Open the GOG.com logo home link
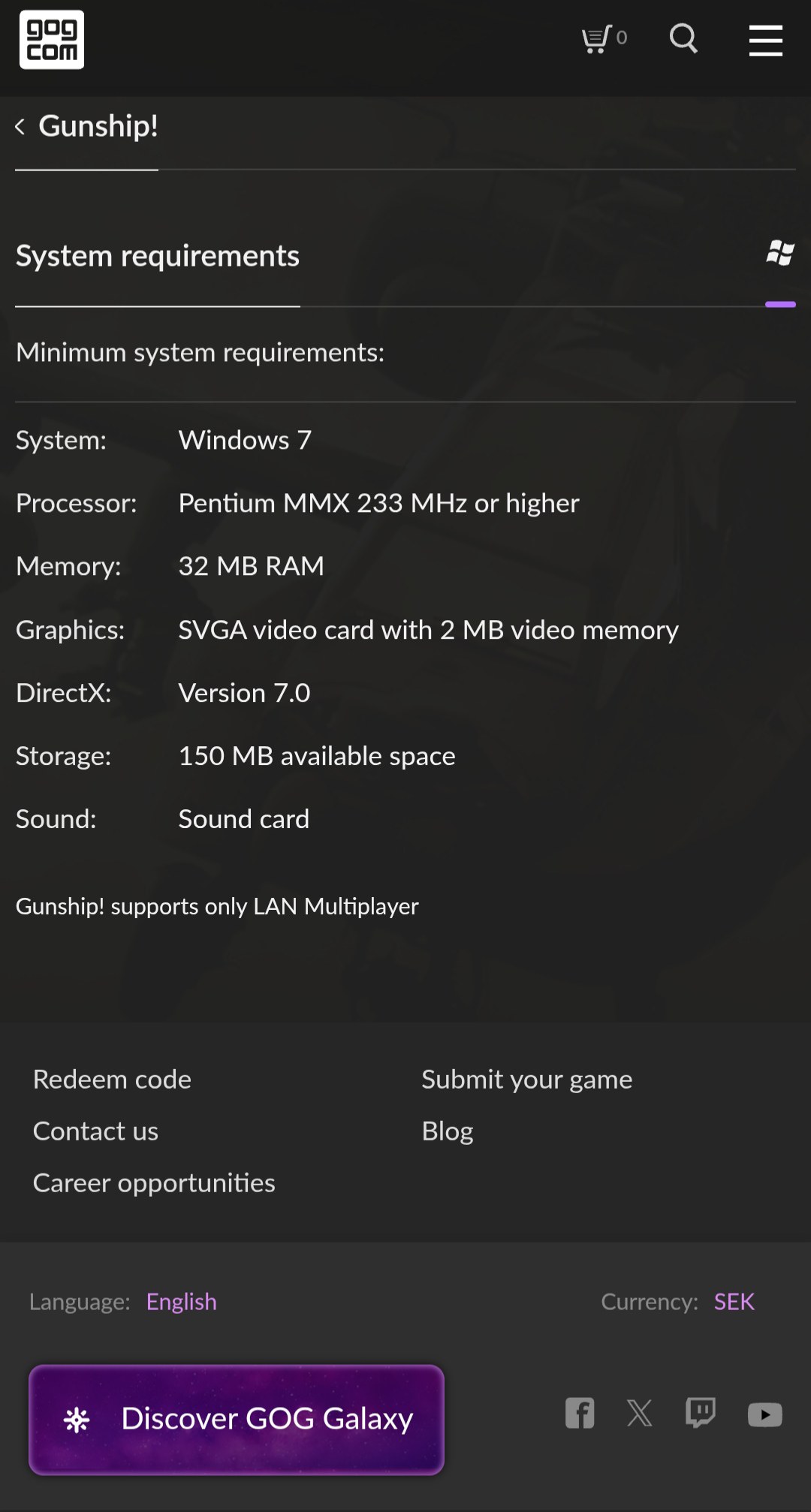The height and width of the screenshot is (1512, 811). (52, 40)
